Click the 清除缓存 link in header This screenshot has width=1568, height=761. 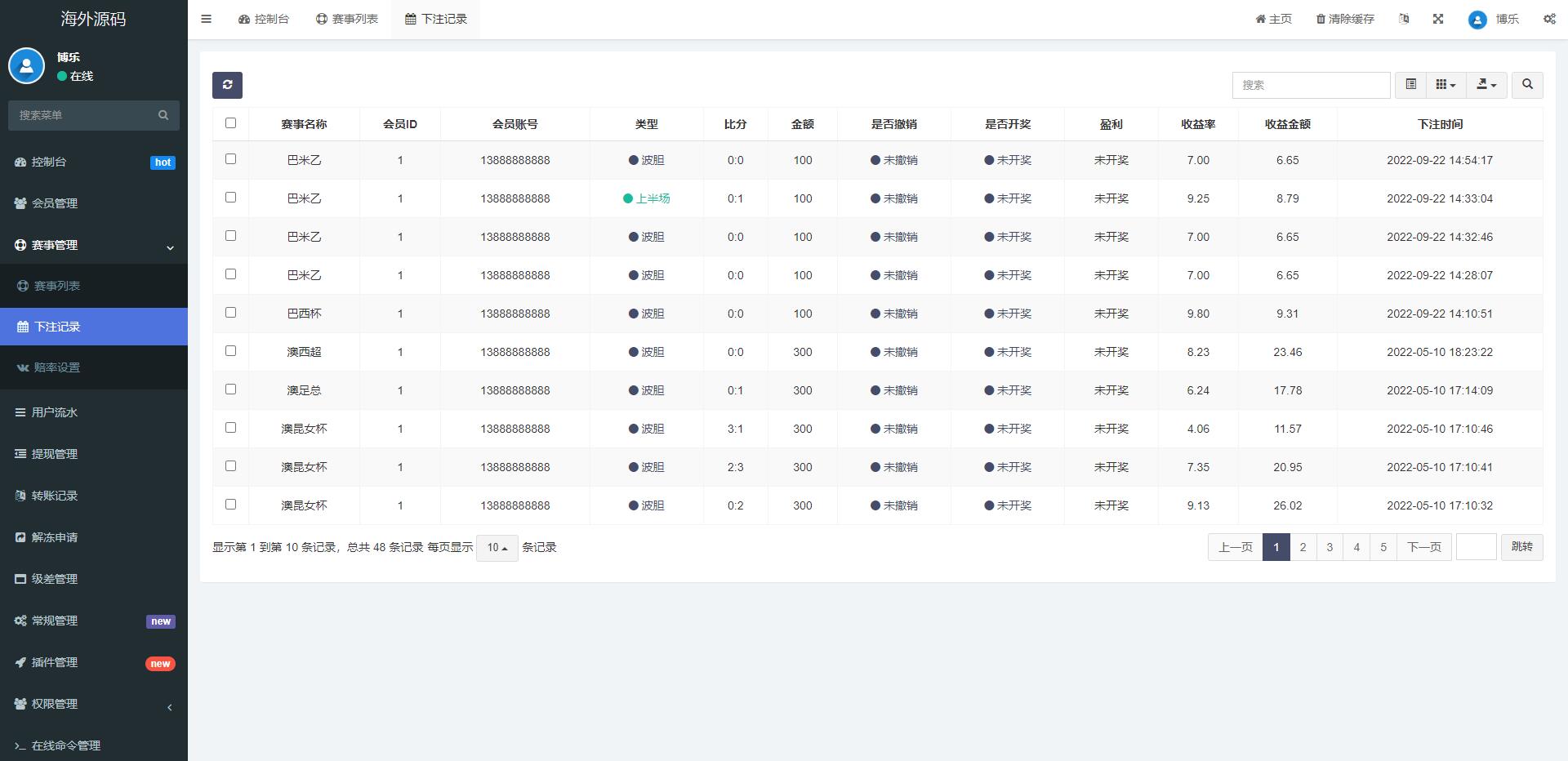point(1345,19)
